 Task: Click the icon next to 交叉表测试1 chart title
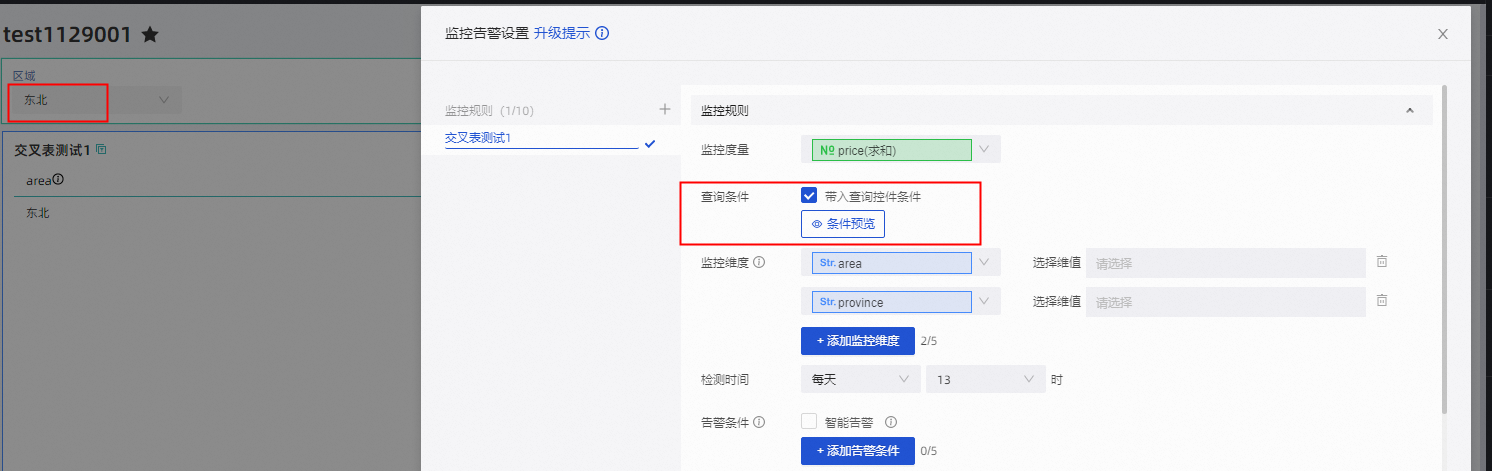pos(101,150)
